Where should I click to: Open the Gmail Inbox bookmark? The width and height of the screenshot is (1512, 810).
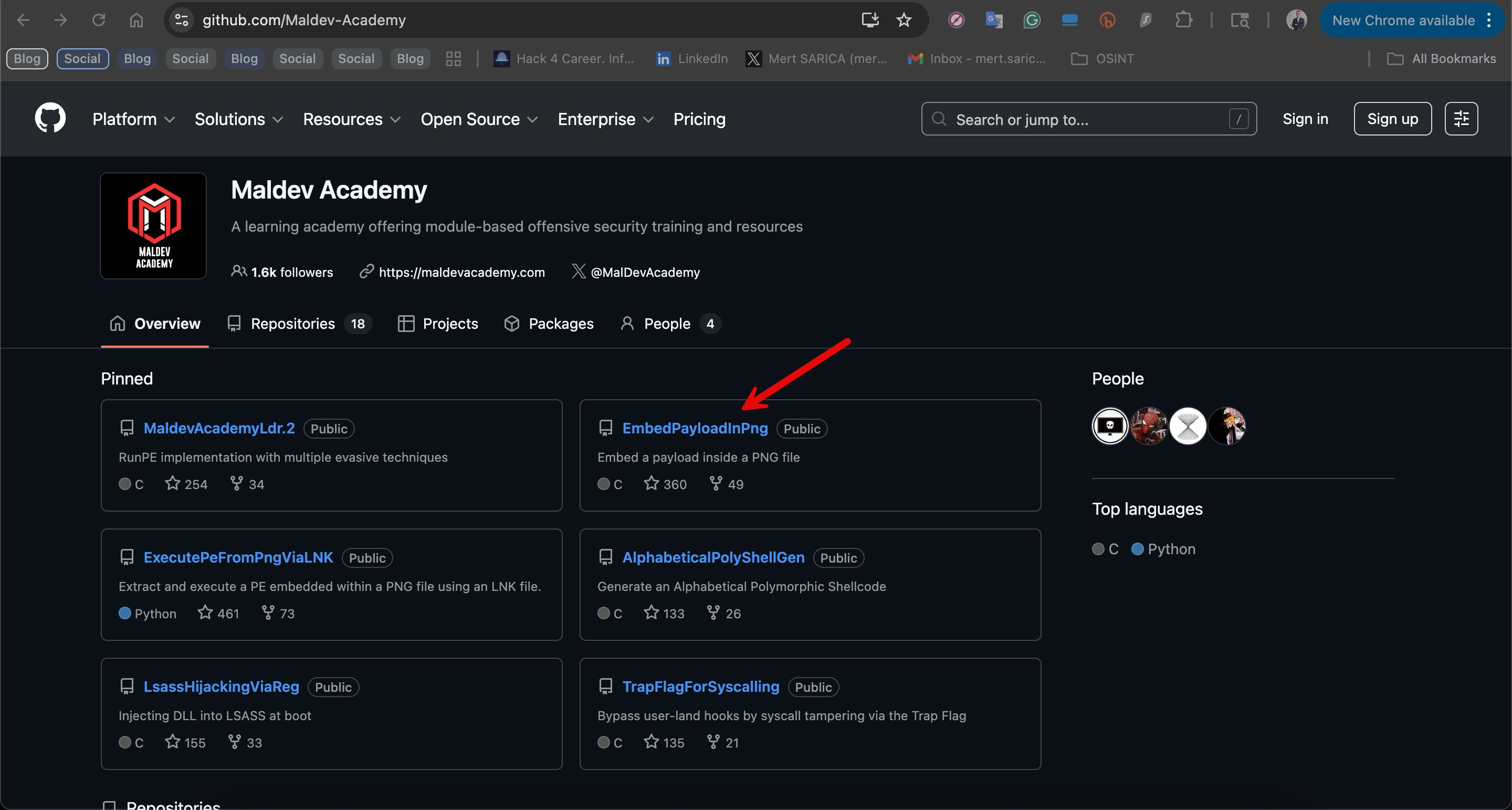(x=976, y=59)
